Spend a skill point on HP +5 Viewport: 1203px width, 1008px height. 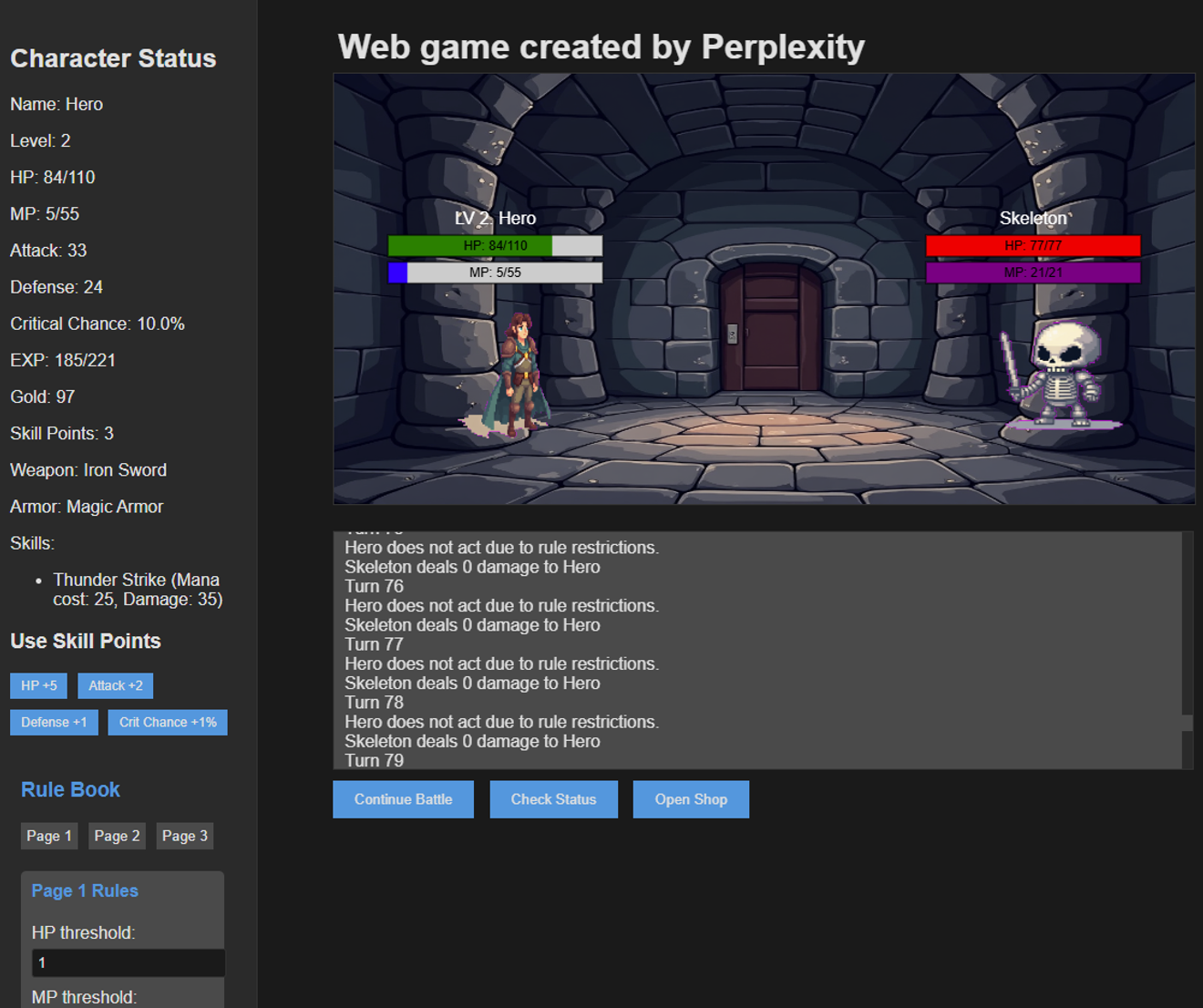[x=38, y=685]
